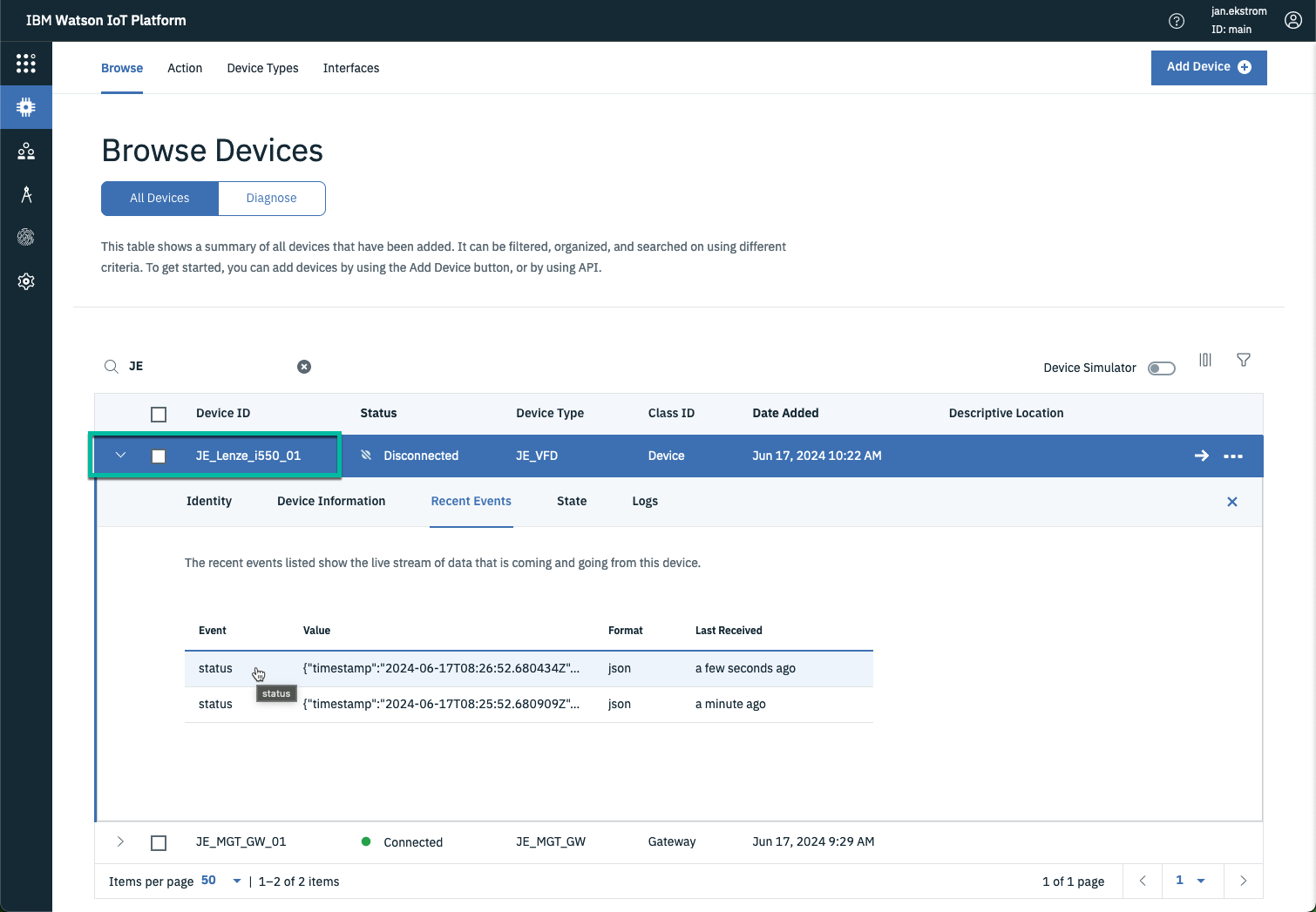Screen dimensions: 1316x912
Task: Open the Device Information tab
Action: (x=331, y=501)
